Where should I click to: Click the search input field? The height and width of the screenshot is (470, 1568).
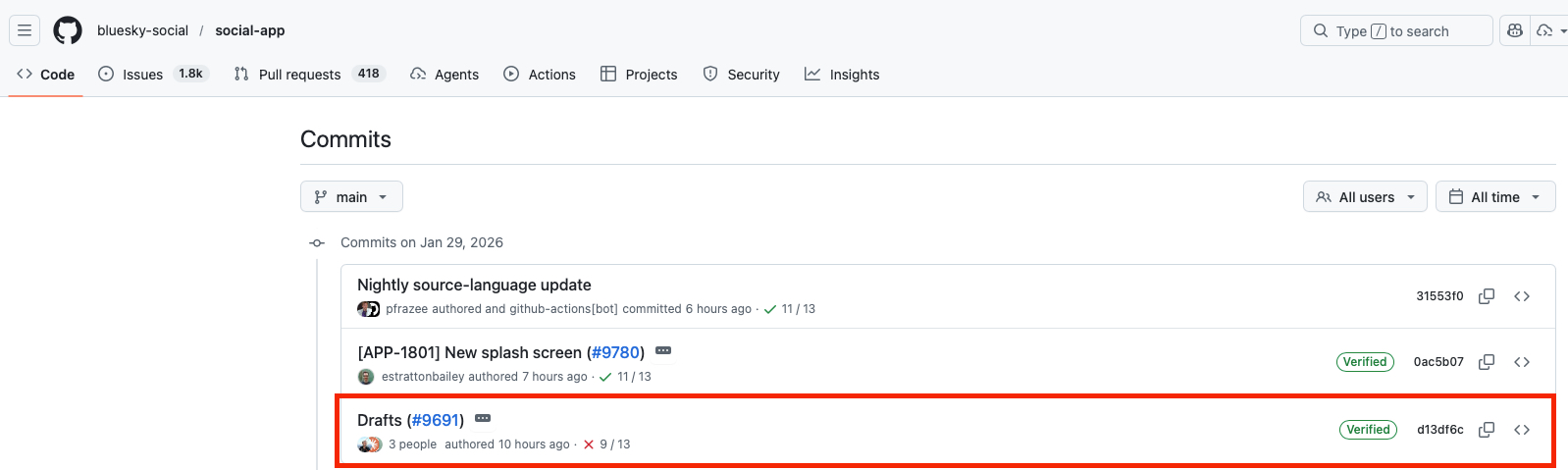pyautogui.click(x=1395, y=31)
